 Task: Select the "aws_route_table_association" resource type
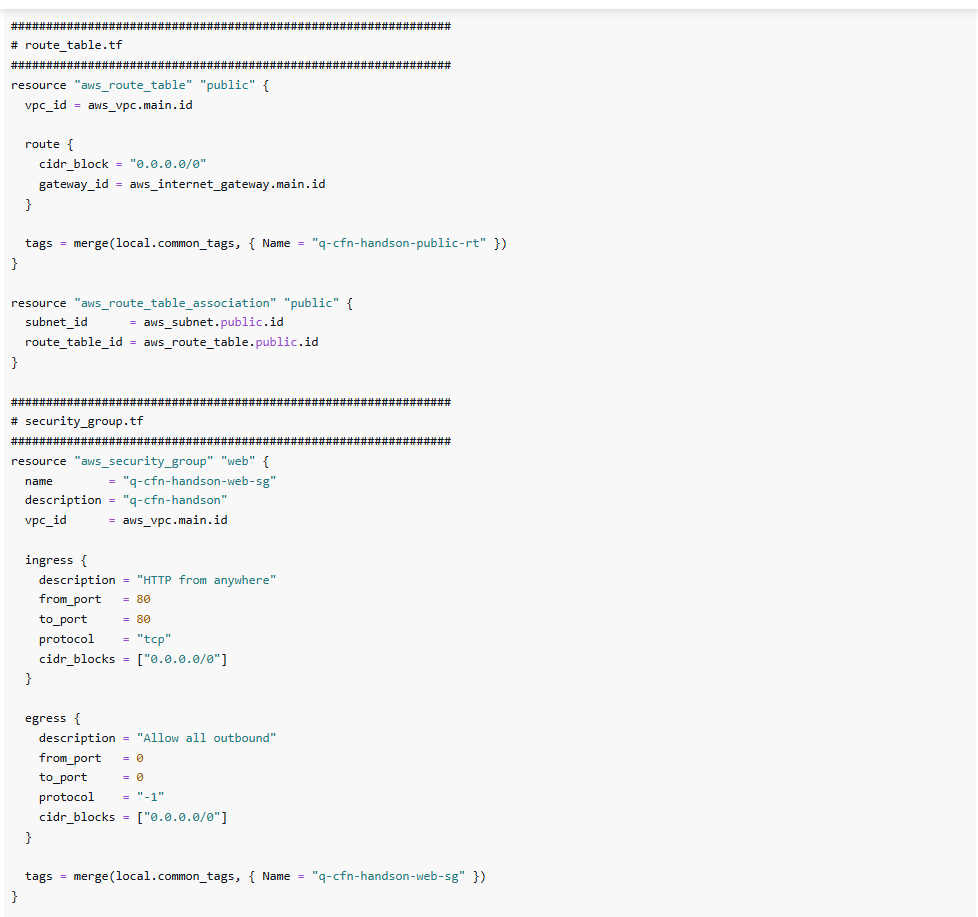click(x=175, y=303)
